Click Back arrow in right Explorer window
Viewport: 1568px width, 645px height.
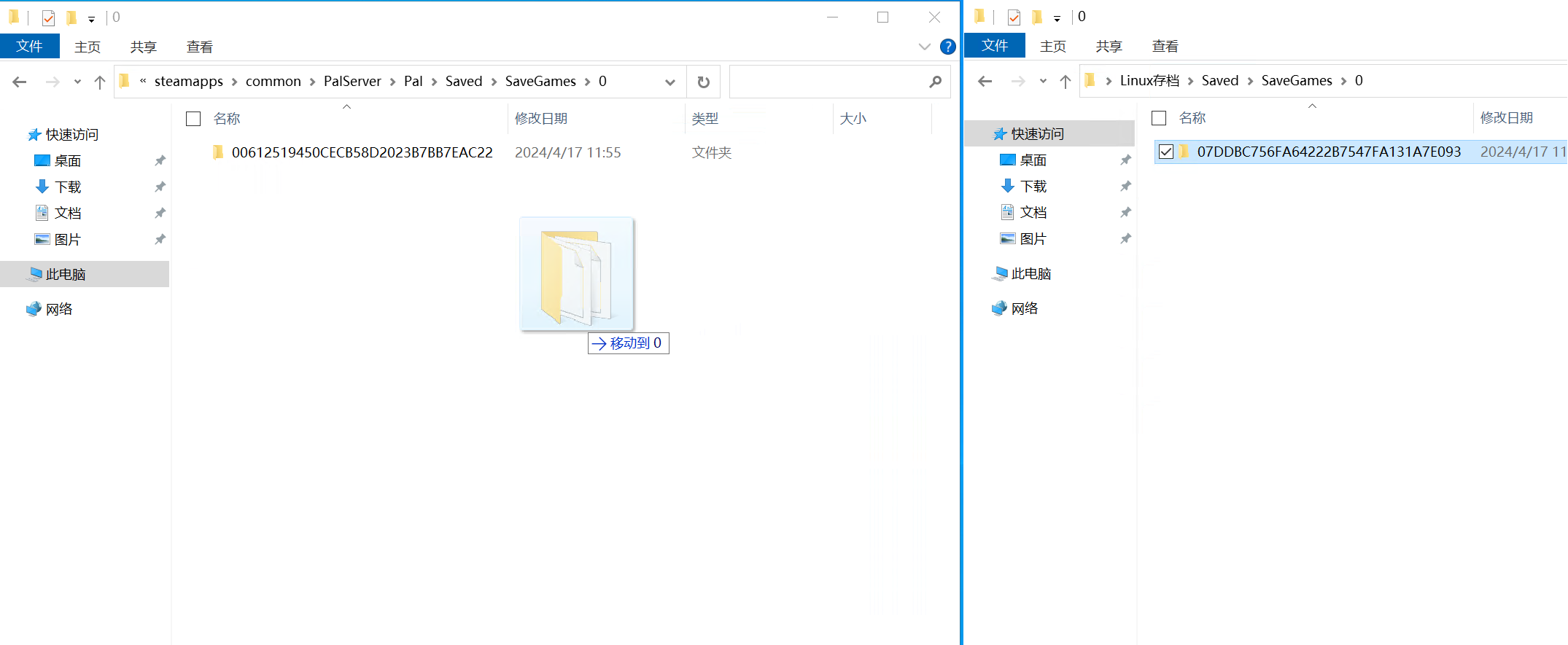coord(985,81)
